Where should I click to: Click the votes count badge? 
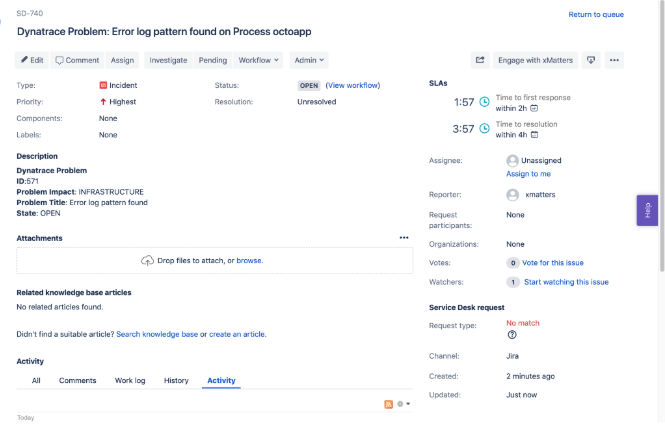[x=513, y=263]
